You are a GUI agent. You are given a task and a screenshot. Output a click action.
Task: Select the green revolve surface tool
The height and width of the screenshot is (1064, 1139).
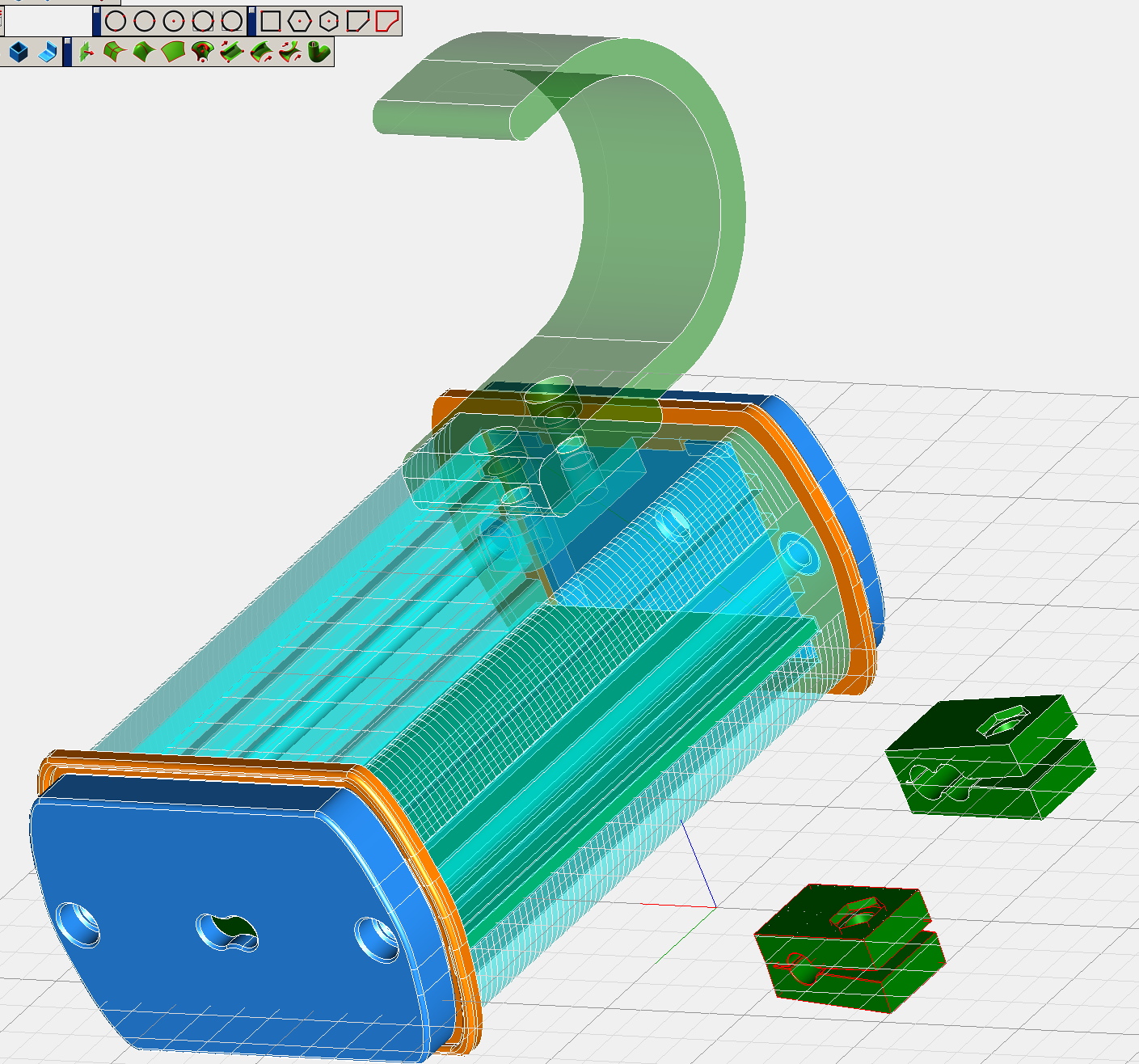click(x=202, y=52)
